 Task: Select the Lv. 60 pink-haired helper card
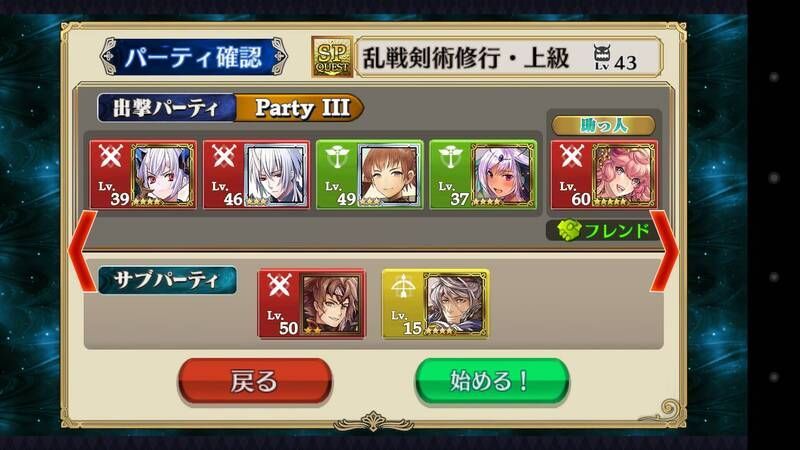[604, 174]
